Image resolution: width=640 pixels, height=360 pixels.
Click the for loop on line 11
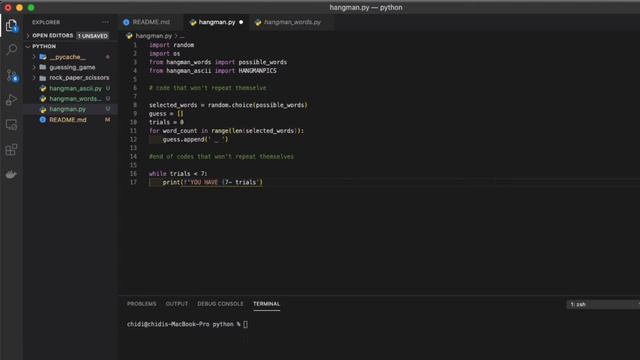click(x=226, y=131)
